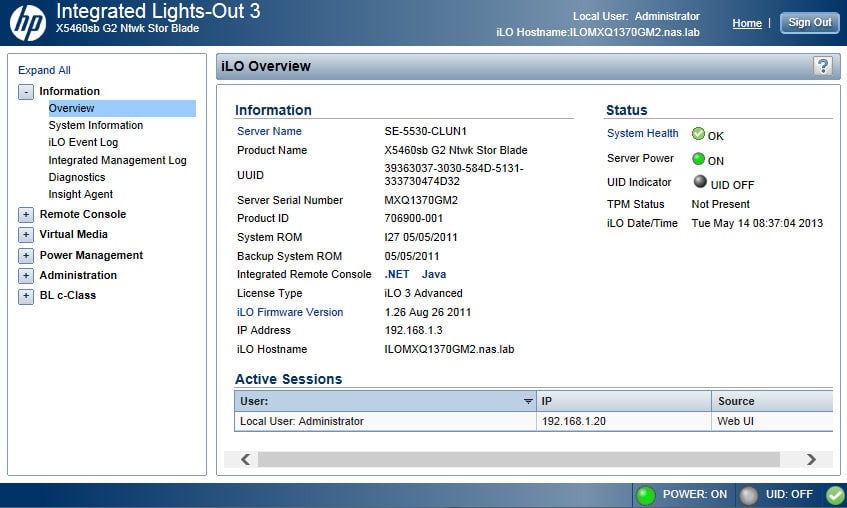Click the BL c-Class tree label
Viewport: 847px width, 508px height.
68,296
